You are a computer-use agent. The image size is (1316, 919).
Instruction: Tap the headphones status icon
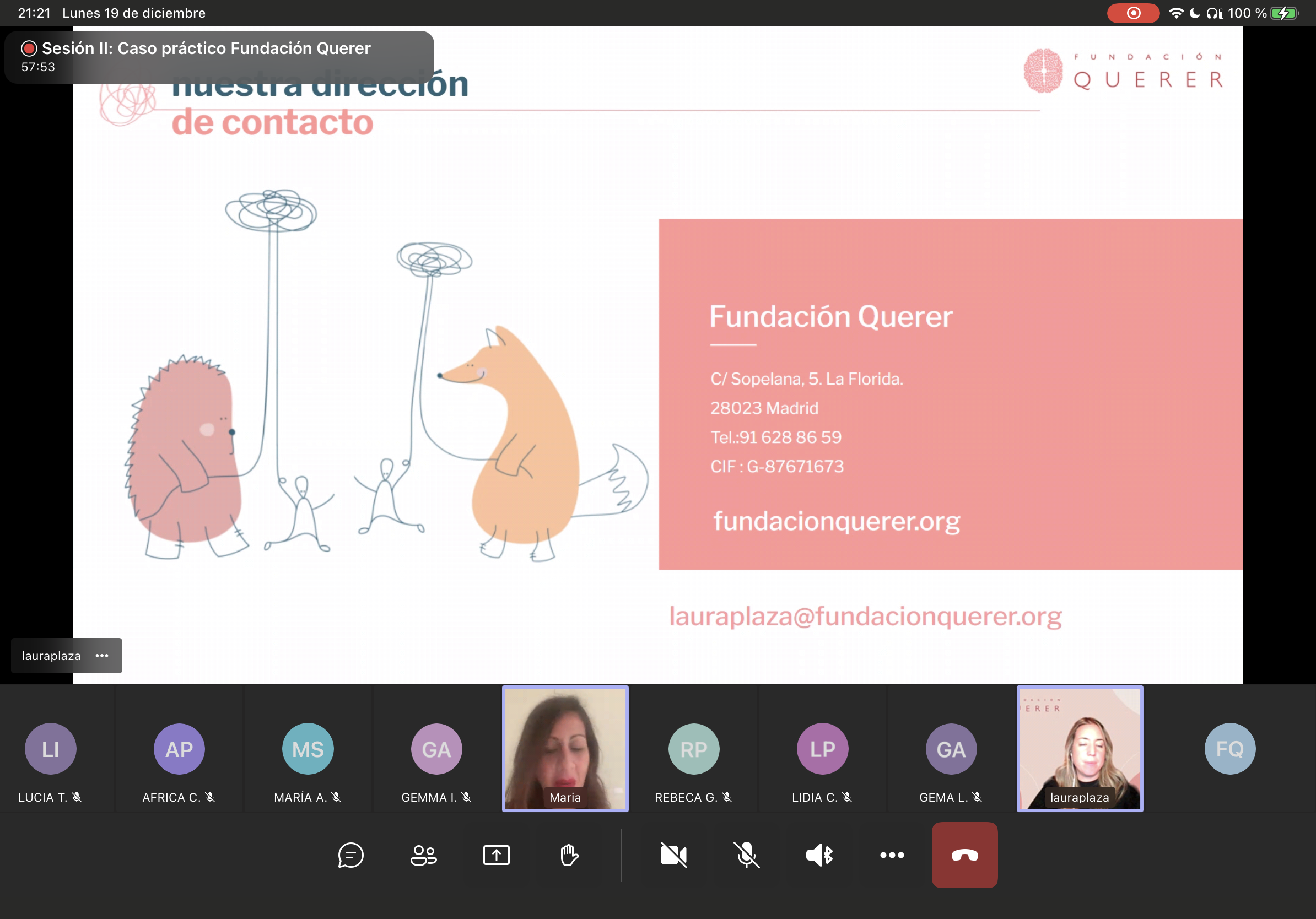(x=1215, y=13)
